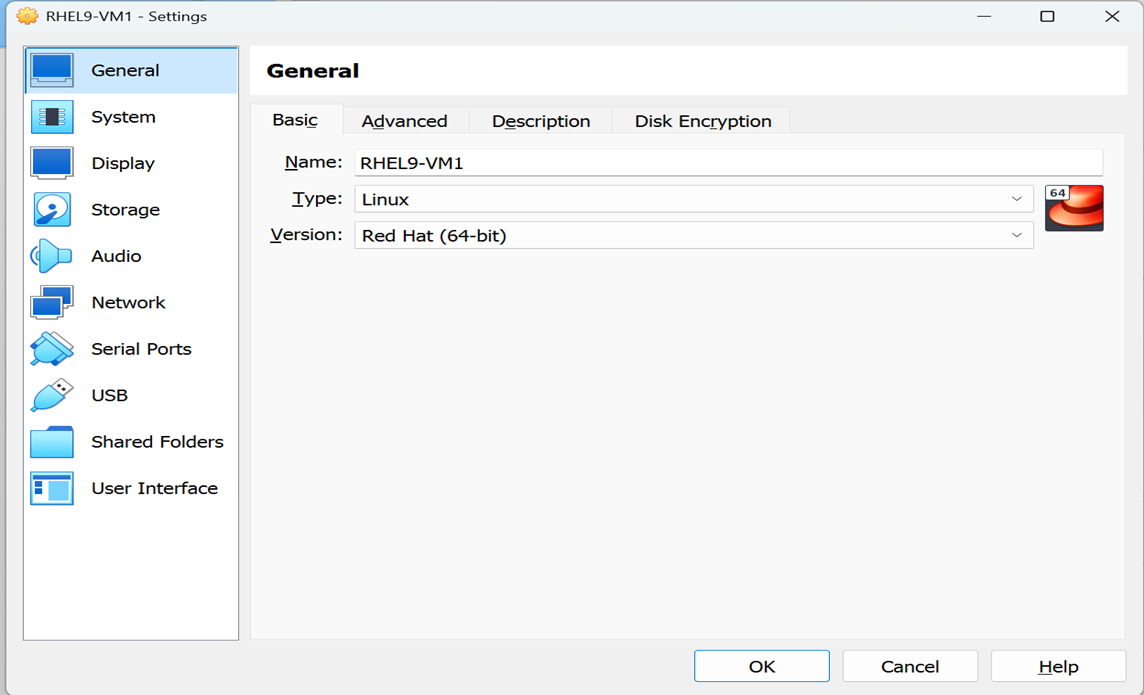Select User Interface settings label
Viewport: 1144px width, 695px height.
[155, 488]
